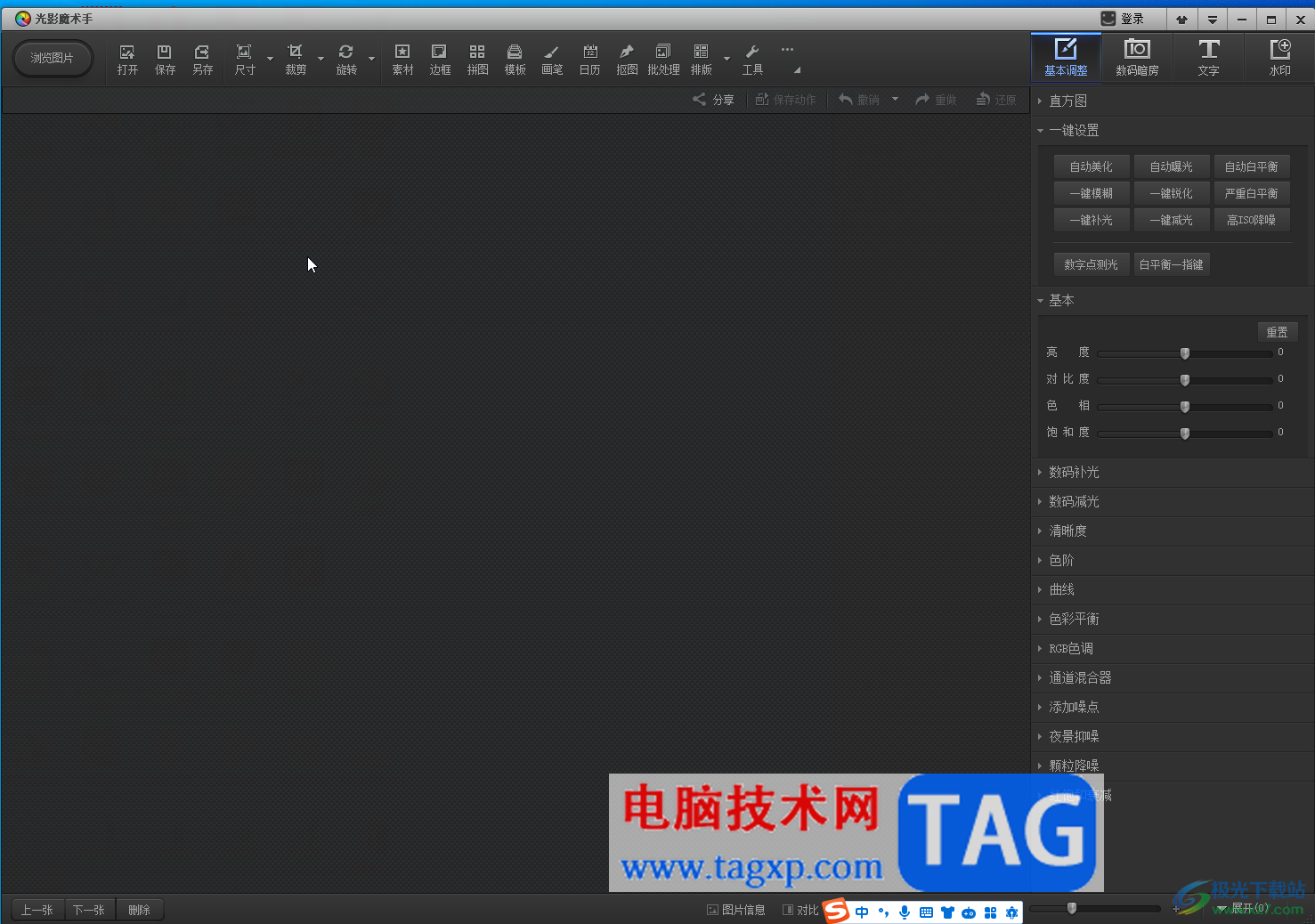Click 图片信息 image info icon
Viewport: 1315px width, 924px height.
tap(736, 910)
